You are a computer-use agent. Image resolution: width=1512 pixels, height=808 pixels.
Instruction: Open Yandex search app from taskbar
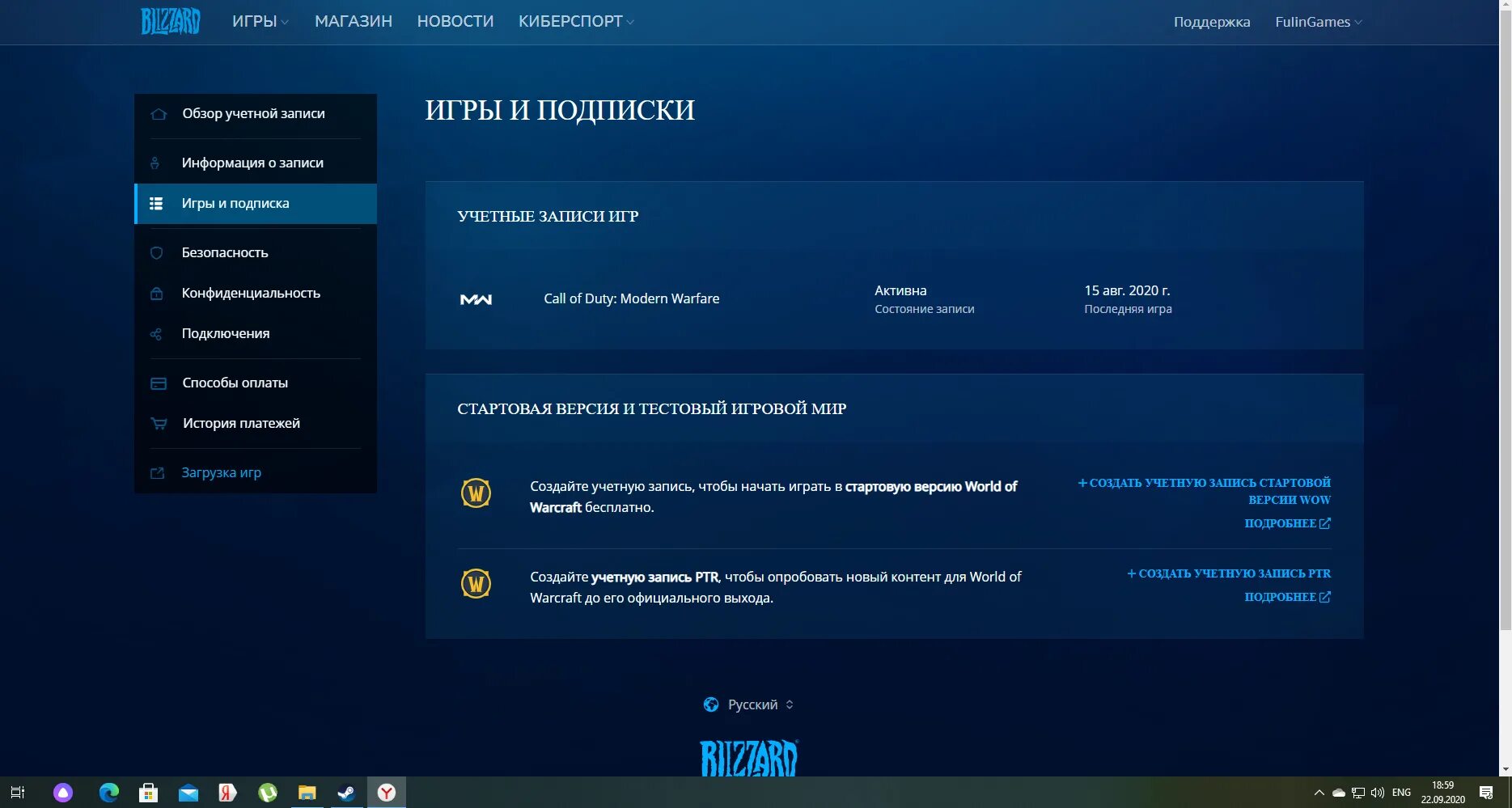(227, 793)
